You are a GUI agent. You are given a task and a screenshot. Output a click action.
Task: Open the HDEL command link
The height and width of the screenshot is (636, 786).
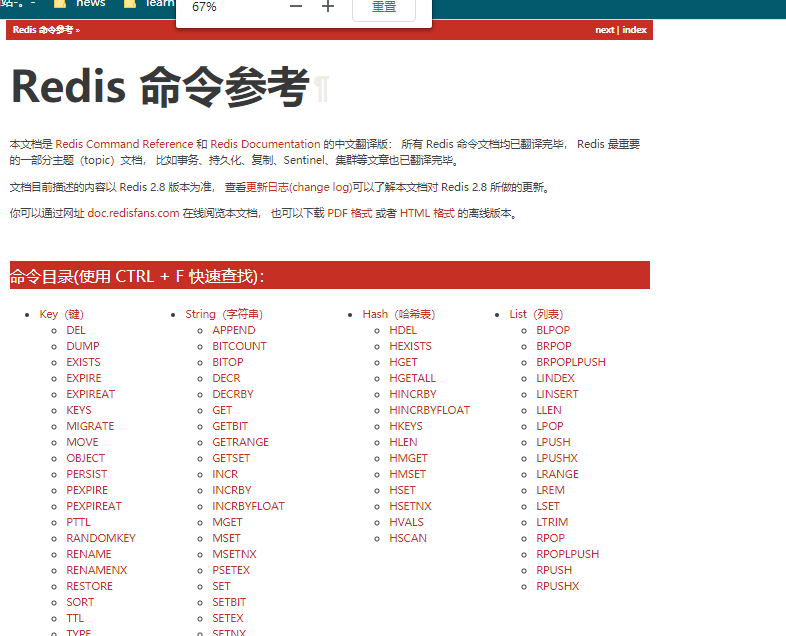(403, 330)
